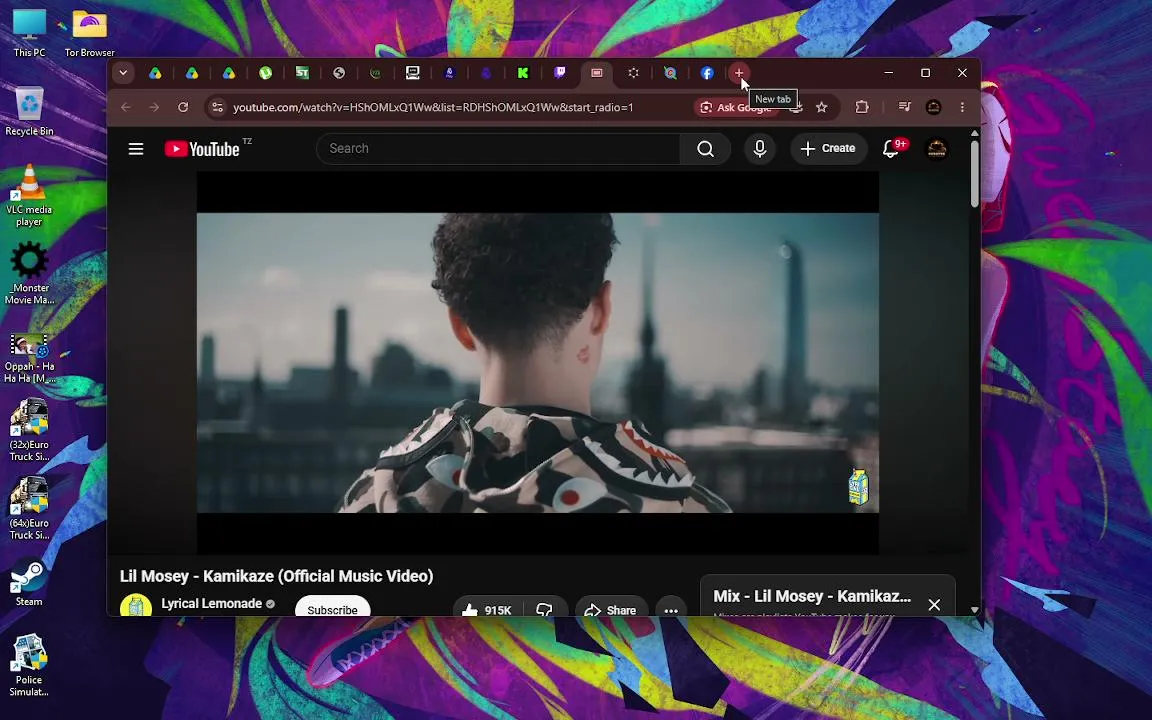Open Lyrical Lemonade channel name link
This screenshot has width=1152, height=720.
point(212,603)
